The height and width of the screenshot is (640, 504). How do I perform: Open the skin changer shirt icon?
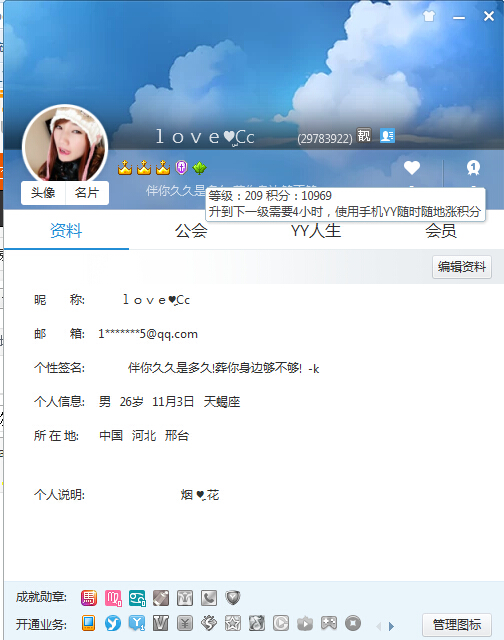(x=429, y=16)
